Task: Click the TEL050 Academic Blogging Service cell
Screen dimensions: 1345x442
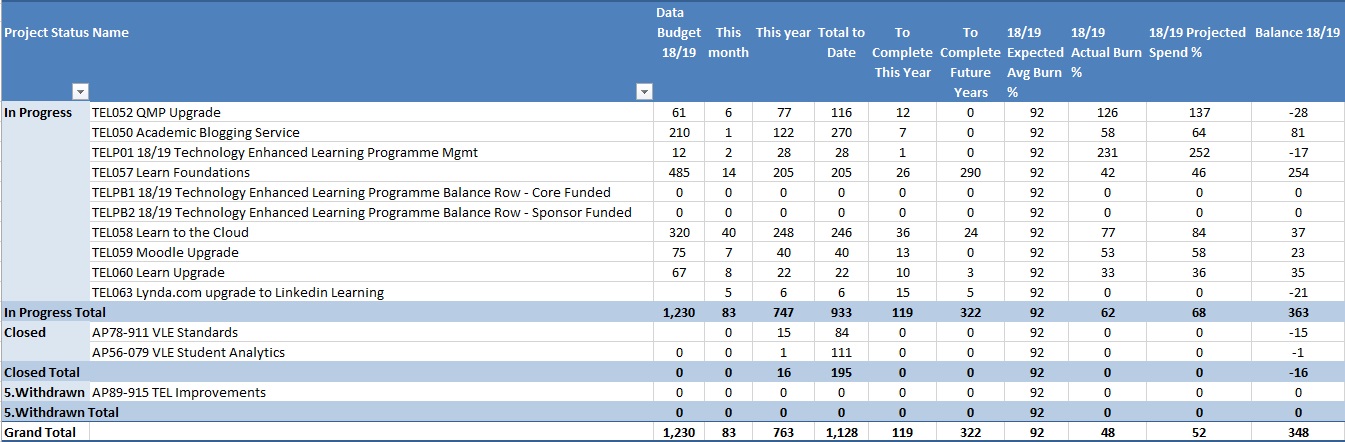Action: (195, 132)
